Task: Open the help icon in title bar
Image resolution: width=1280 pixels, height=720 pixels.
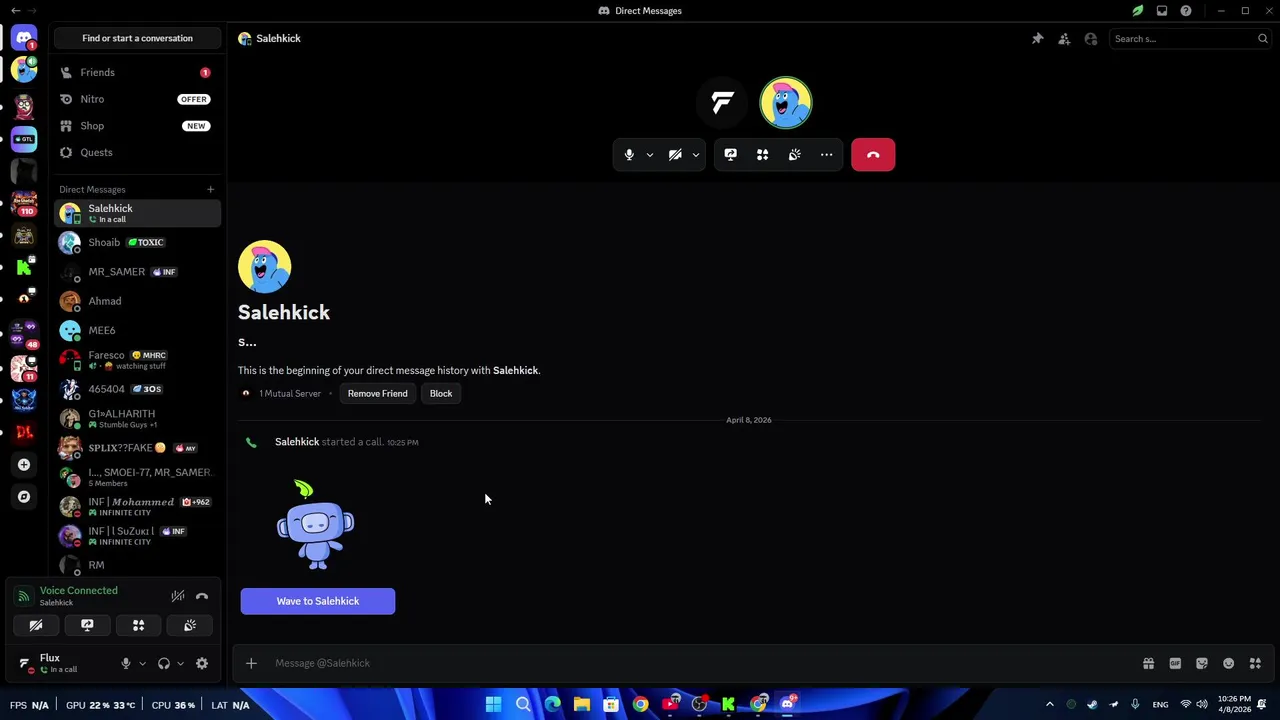Action: [1186, 11]
